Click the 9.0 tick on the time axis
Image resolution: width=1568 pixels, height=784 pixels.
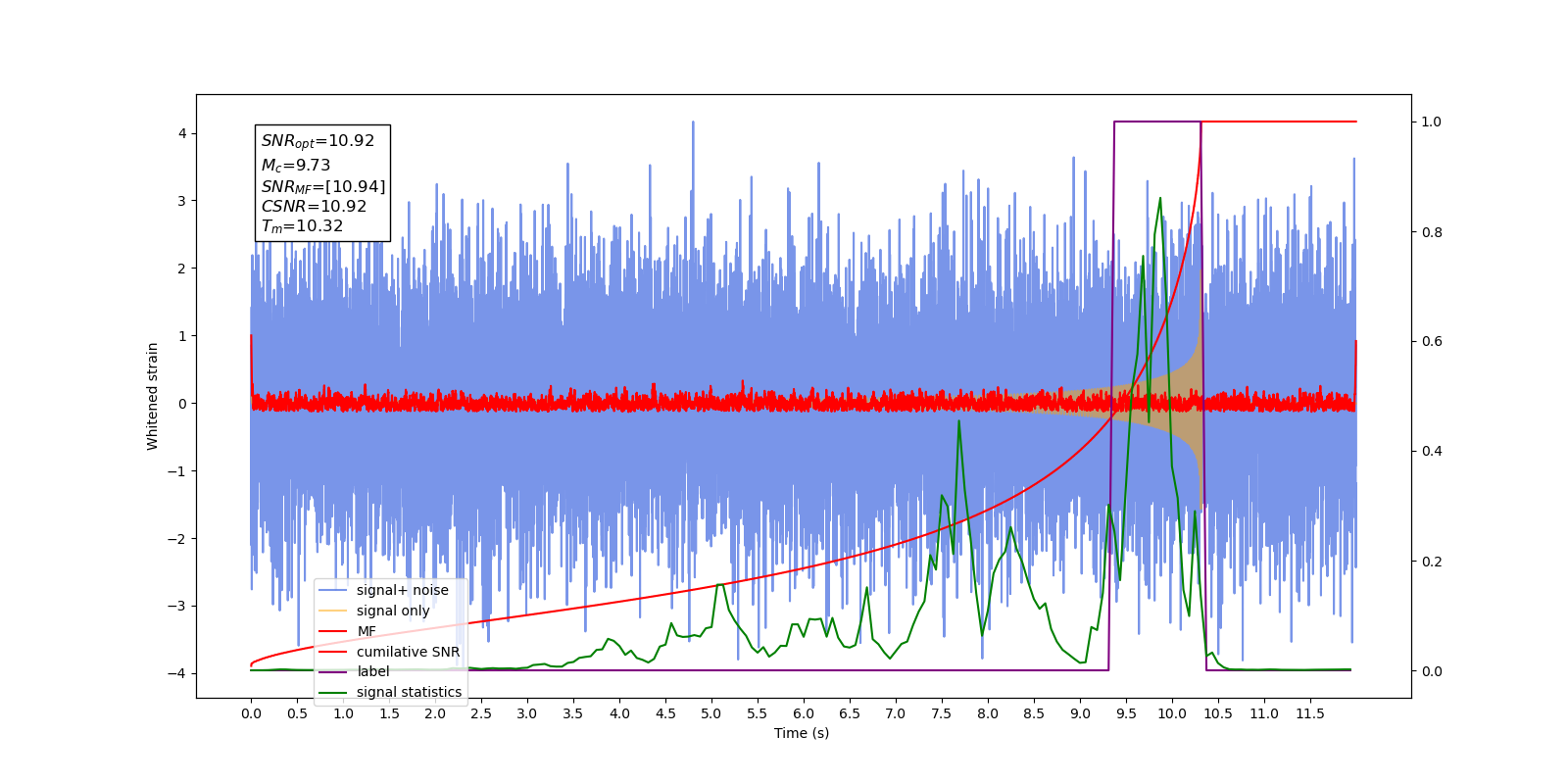point(1080,713)
